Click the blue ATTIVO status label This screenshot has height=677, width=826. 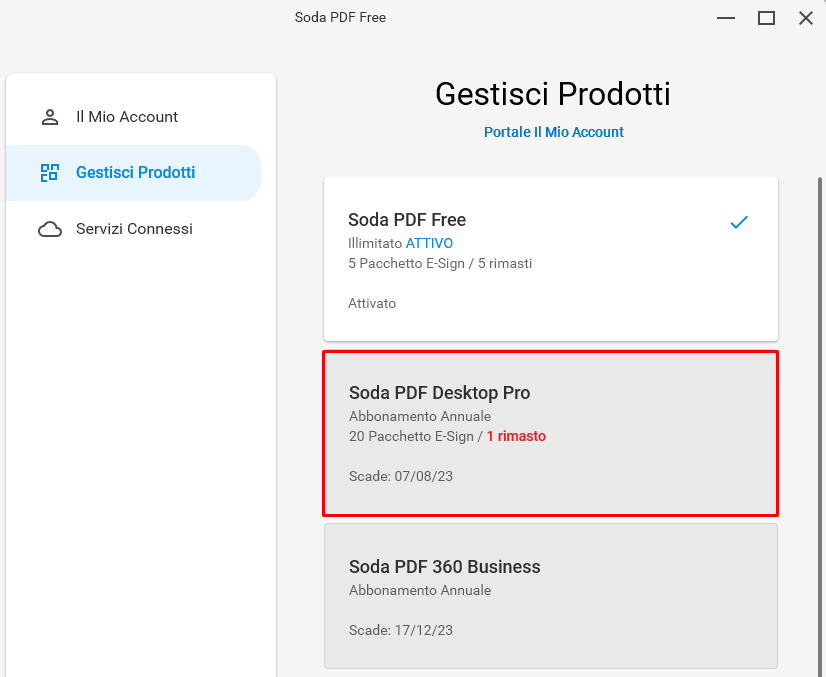429,243
